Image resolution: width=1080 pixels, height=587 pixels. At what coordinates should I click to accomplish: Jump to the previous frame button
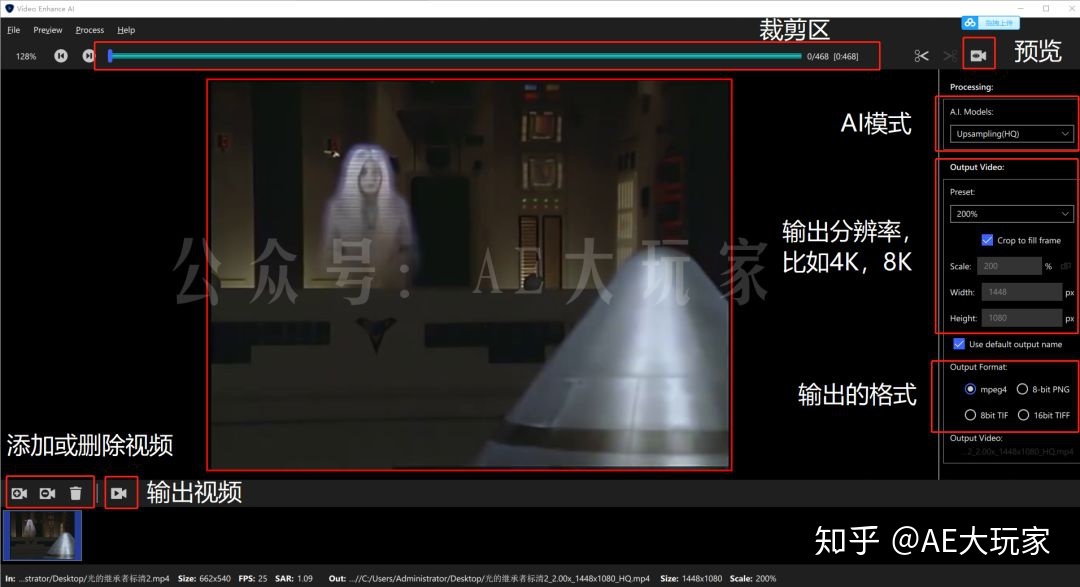click(61, 56)
